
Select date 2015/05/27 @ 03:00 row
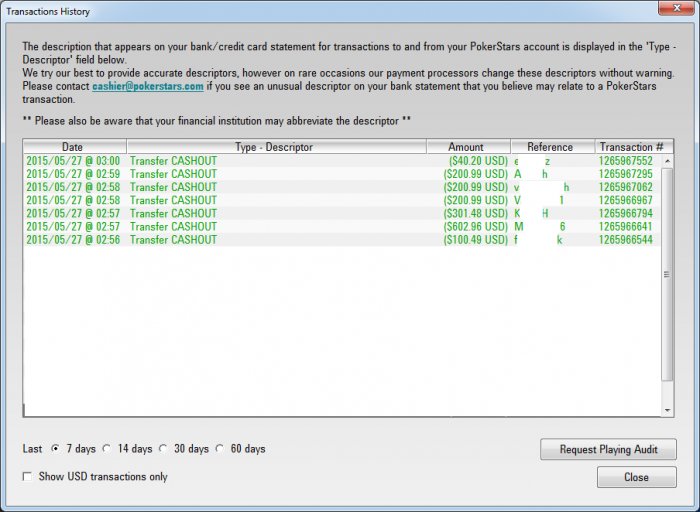pyautogui.click(x=342, y=161)
